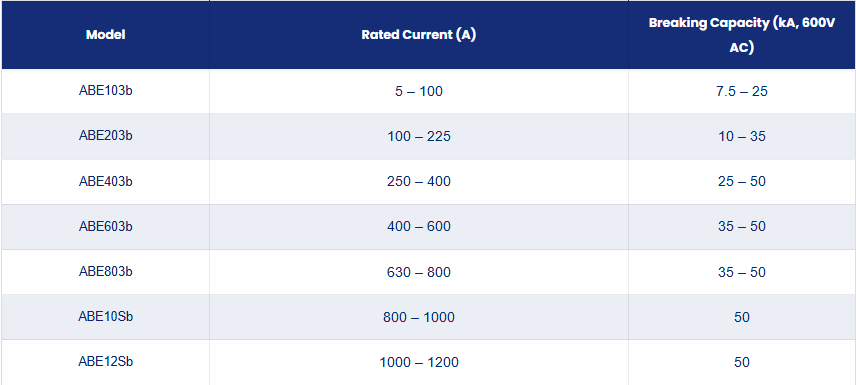Click the 400 – 600 rated current cell
The width and height of the screenshot is (856, 385).
pos(419,227)
